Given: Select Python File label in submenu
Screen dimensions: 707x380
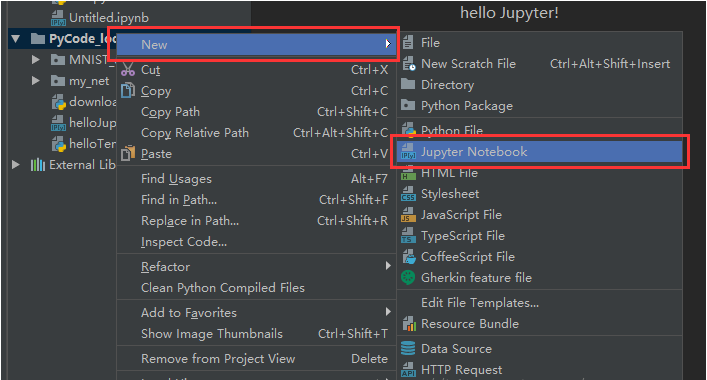Looking at the screenshot, I should coord(452,131).
